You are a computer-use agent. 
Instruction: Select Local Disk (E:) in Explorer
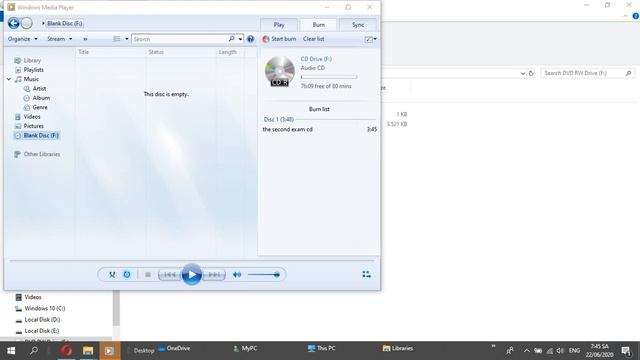(42, 331)
